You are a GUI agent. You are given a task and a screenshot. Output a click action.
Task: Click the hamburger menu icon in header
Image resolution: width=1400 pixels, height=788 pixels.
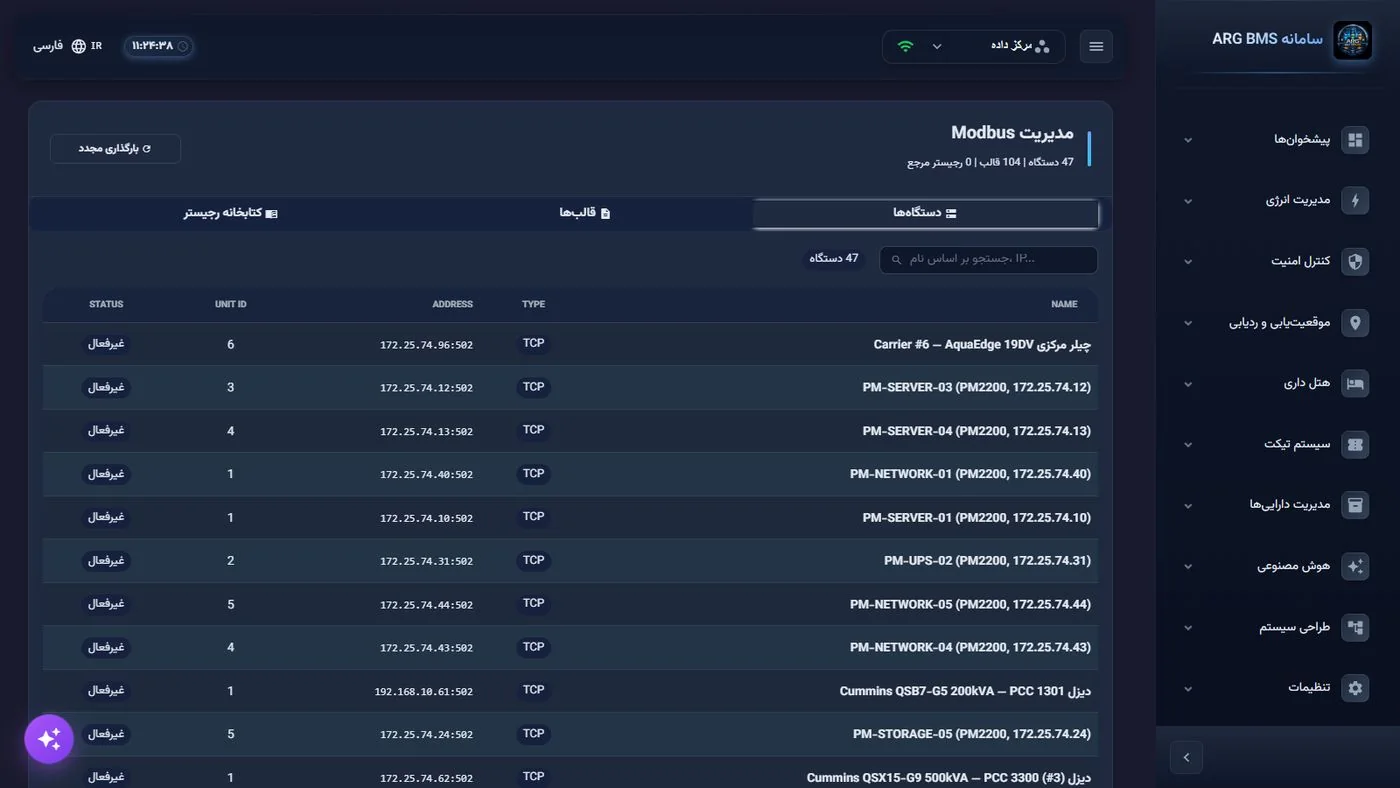point(1096,47)
